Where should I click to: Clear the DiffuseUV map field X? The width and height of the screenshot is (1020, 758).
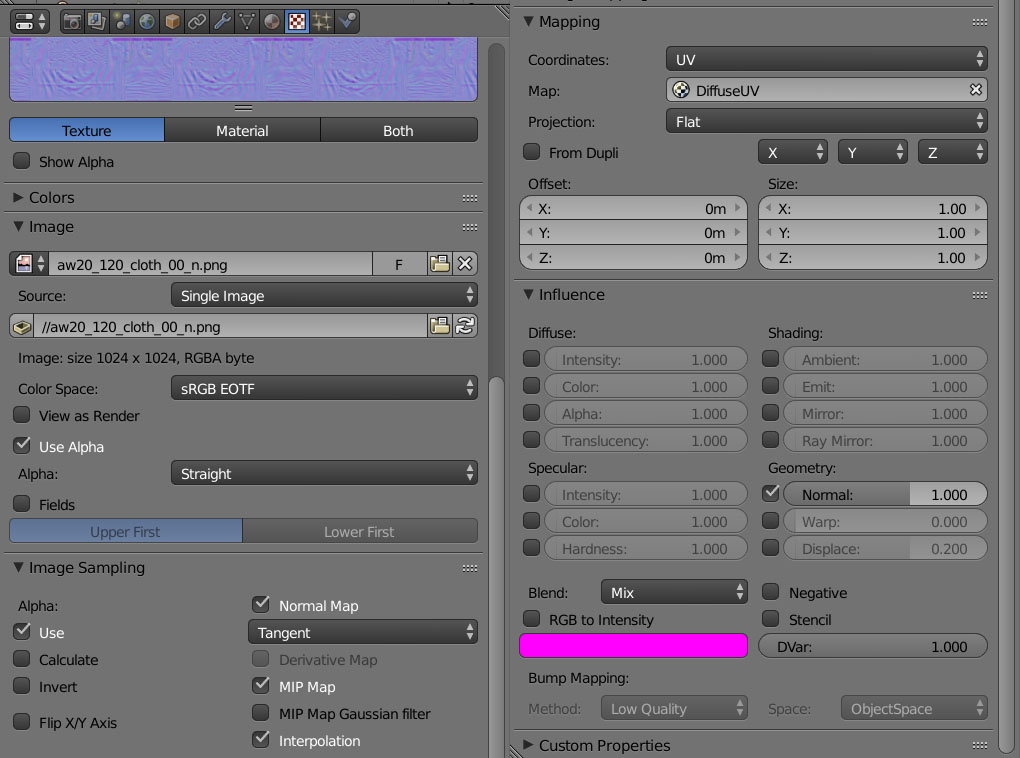[975, 90]
